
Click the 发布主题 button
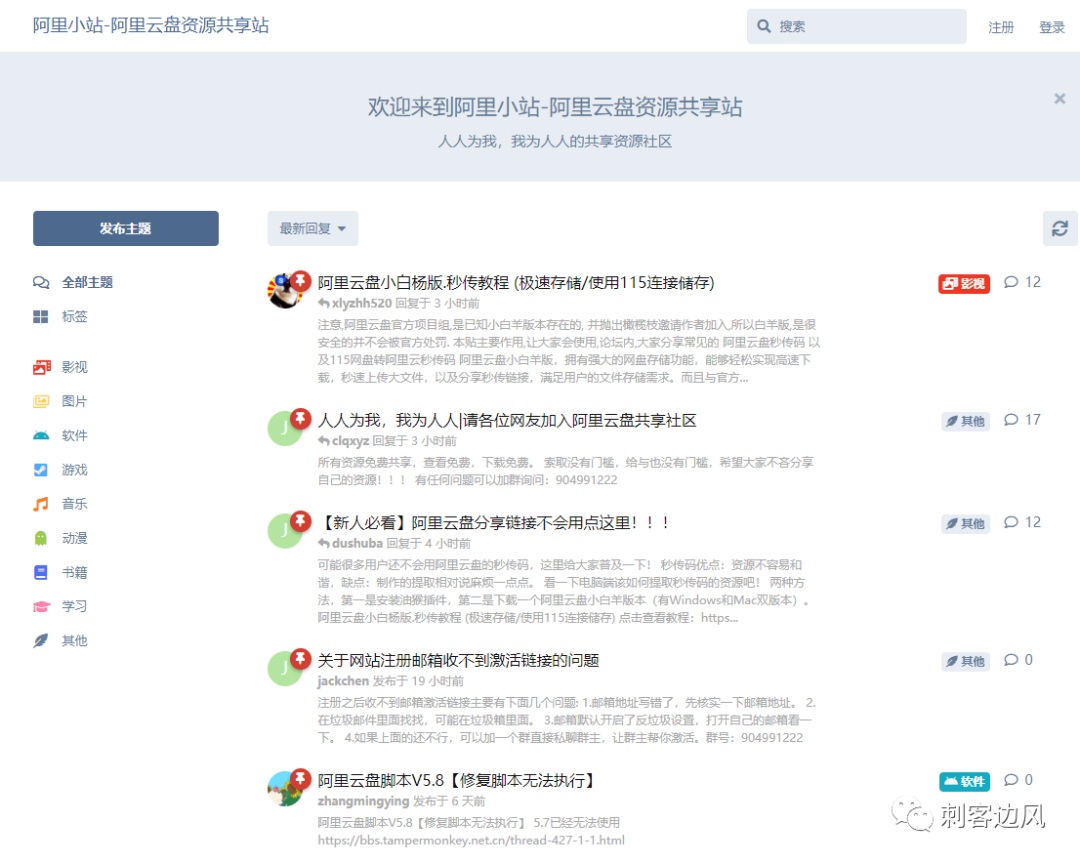125,229
